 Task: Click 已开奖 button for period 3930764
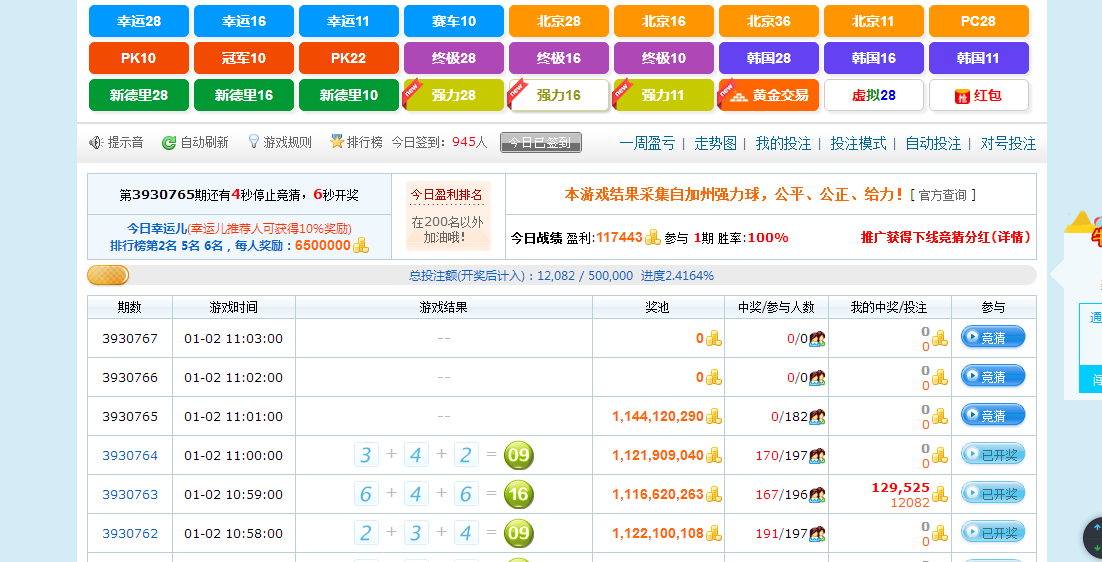pyautogui.click(x=992, y=456)
